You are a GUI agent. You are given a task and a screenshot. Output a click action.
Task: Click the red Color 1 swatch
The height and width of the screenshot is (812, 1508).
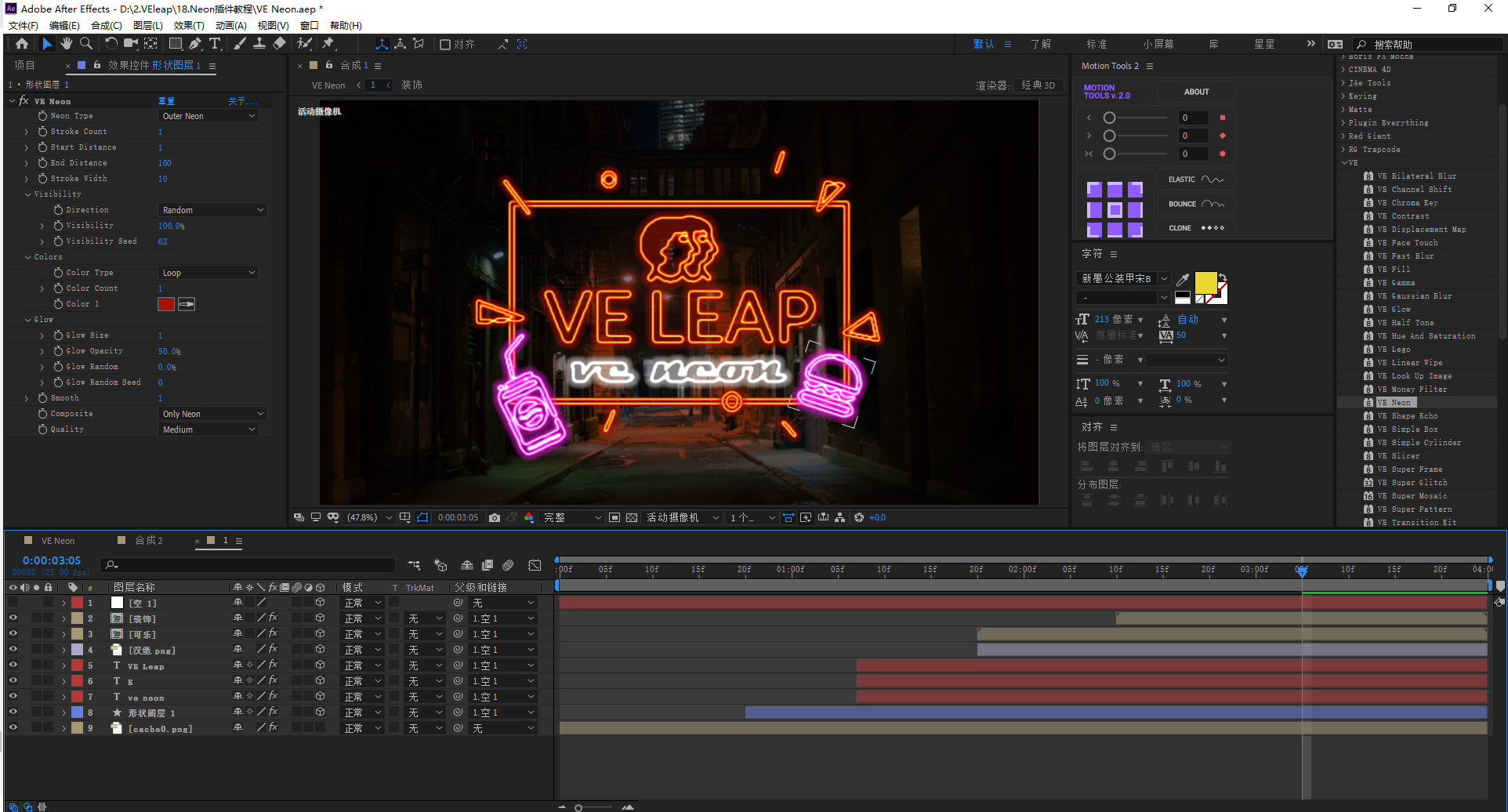(166, 304)
